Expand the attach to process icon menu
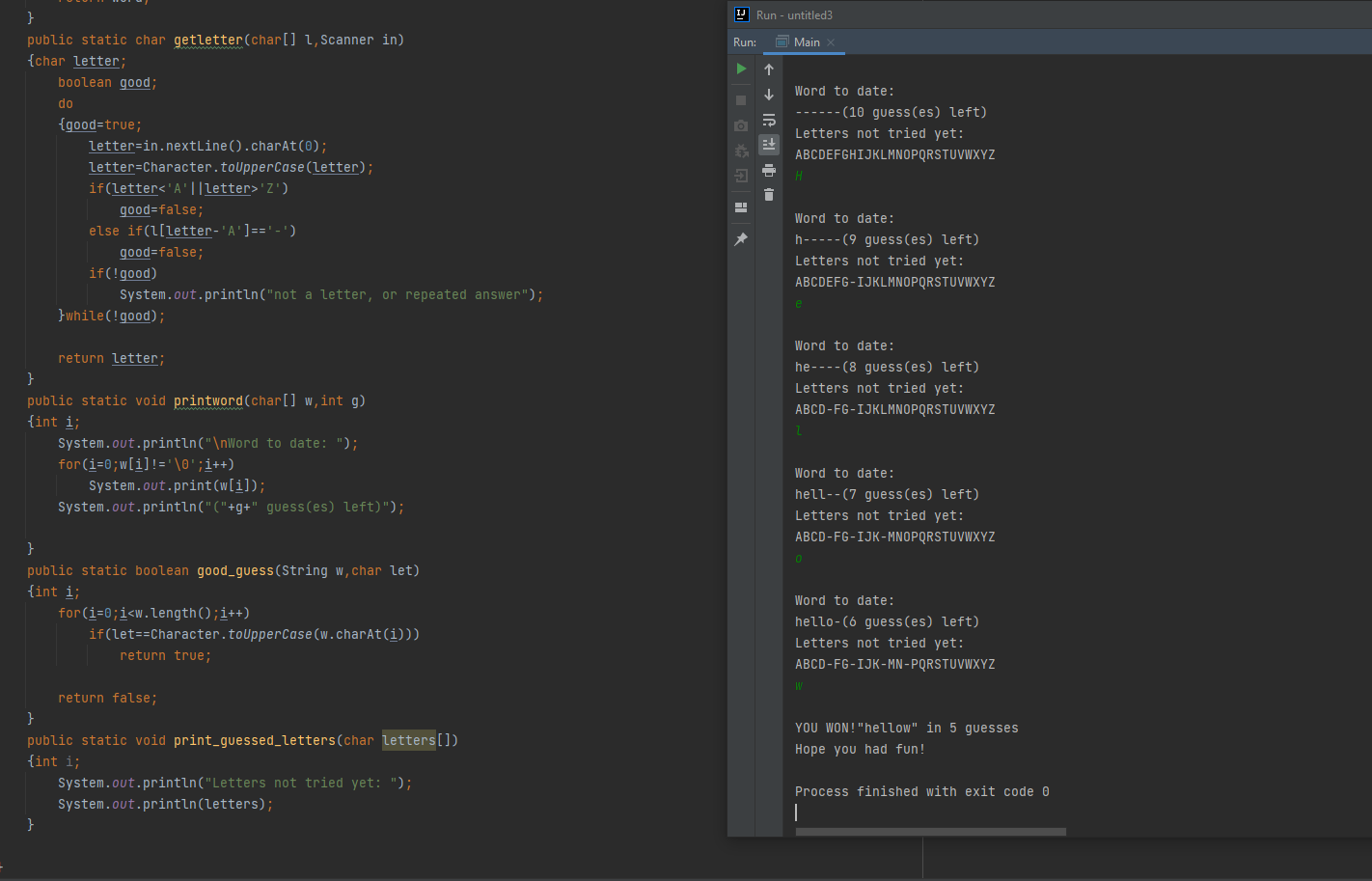Screen dimensions: 1372x881 coord(741,176)
